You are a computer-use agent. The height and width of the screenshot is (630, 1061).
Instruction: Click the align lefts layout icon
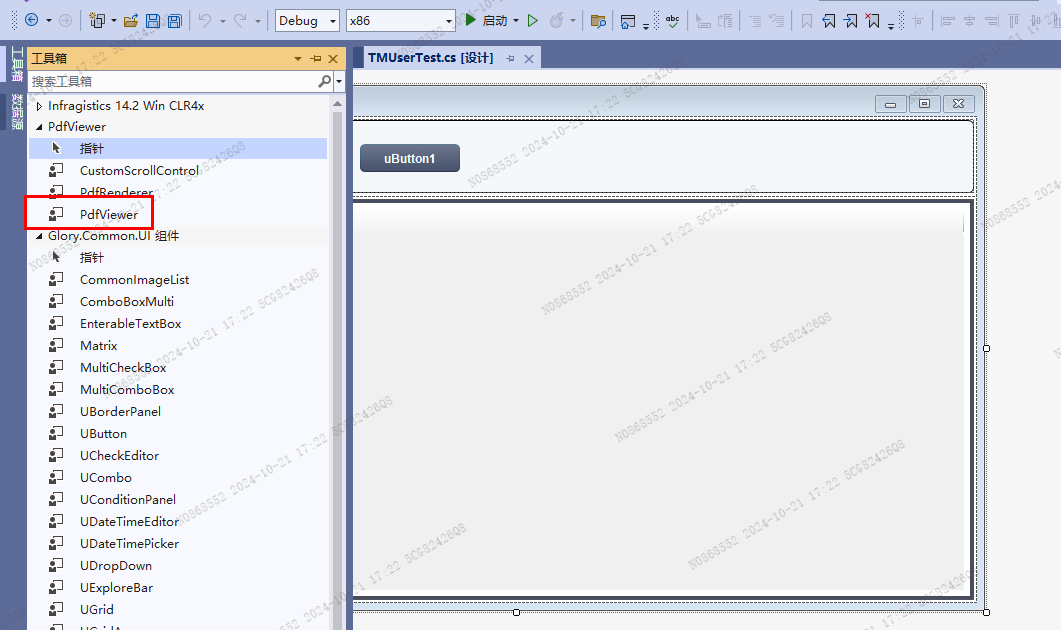pos(948,22)
